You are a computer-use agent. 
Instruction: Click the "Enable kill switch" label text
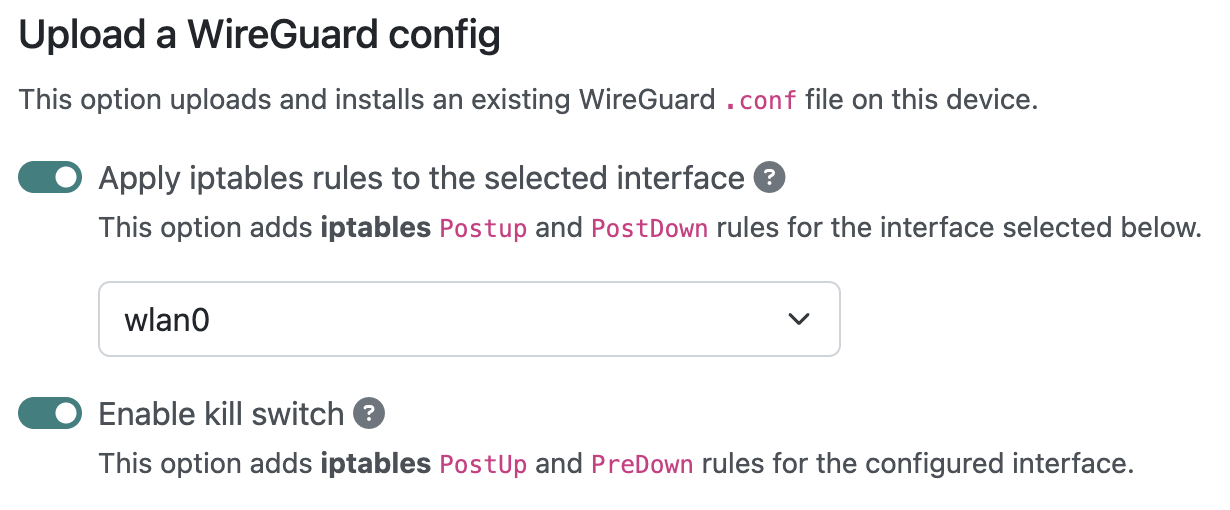(x=221, y=413)
